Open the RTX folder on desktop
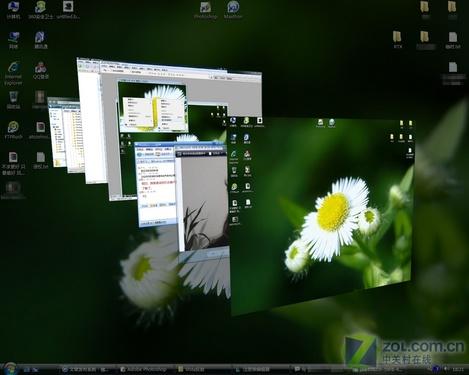This screenshot has width=469, height=375. pyautogui.click(x=397, y=40)
